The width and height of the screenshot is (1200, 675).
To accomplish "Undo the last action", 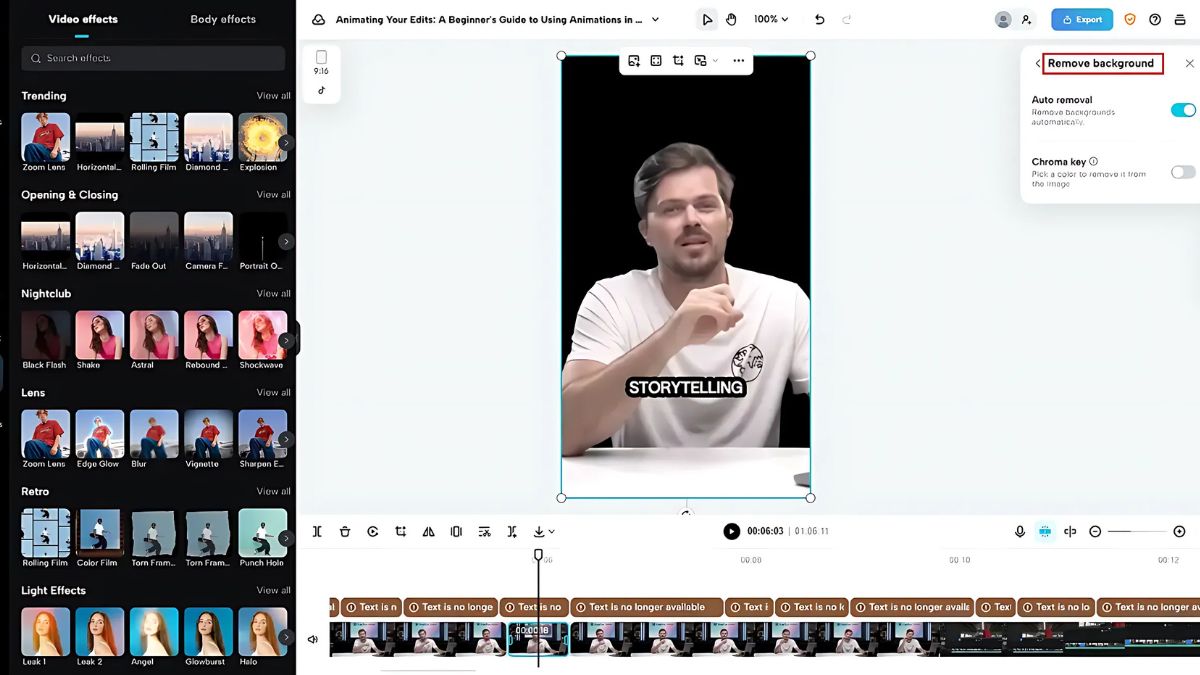I will coord(820,19).
